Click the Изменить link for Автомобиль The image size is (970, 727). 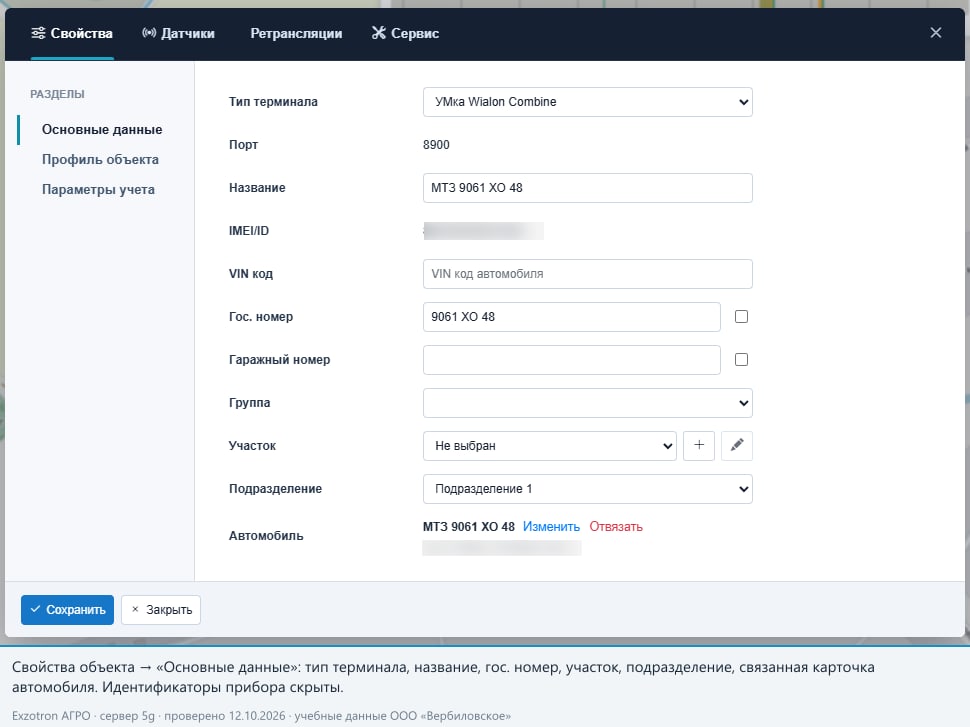point(551,527)
